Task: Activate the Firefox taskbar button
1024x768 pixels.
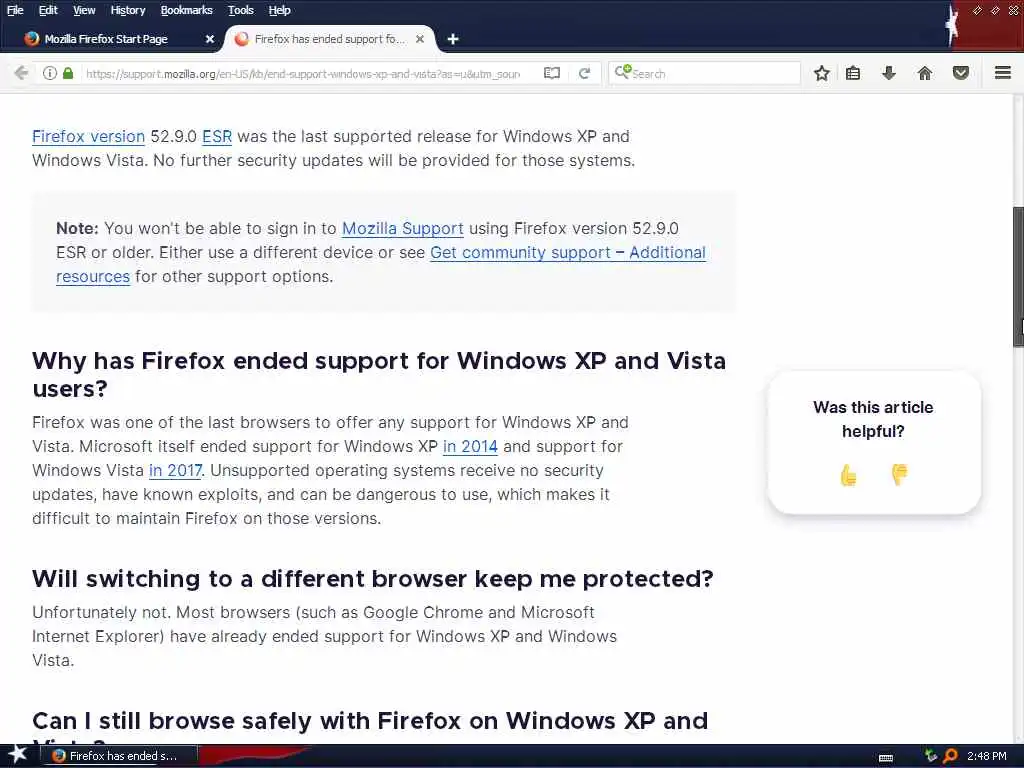Action: [119, 756]
